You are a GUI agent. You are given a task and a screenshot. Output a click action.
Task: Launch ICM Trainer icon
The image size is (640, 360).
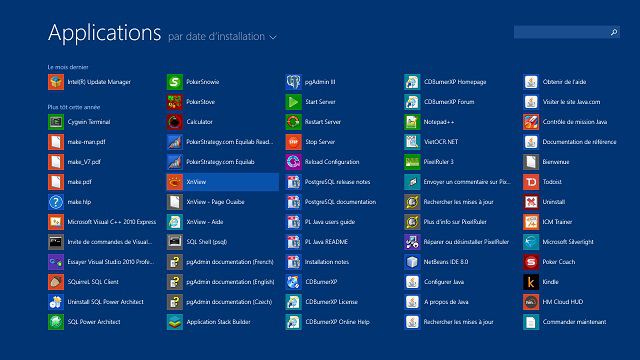click(531, 222)
